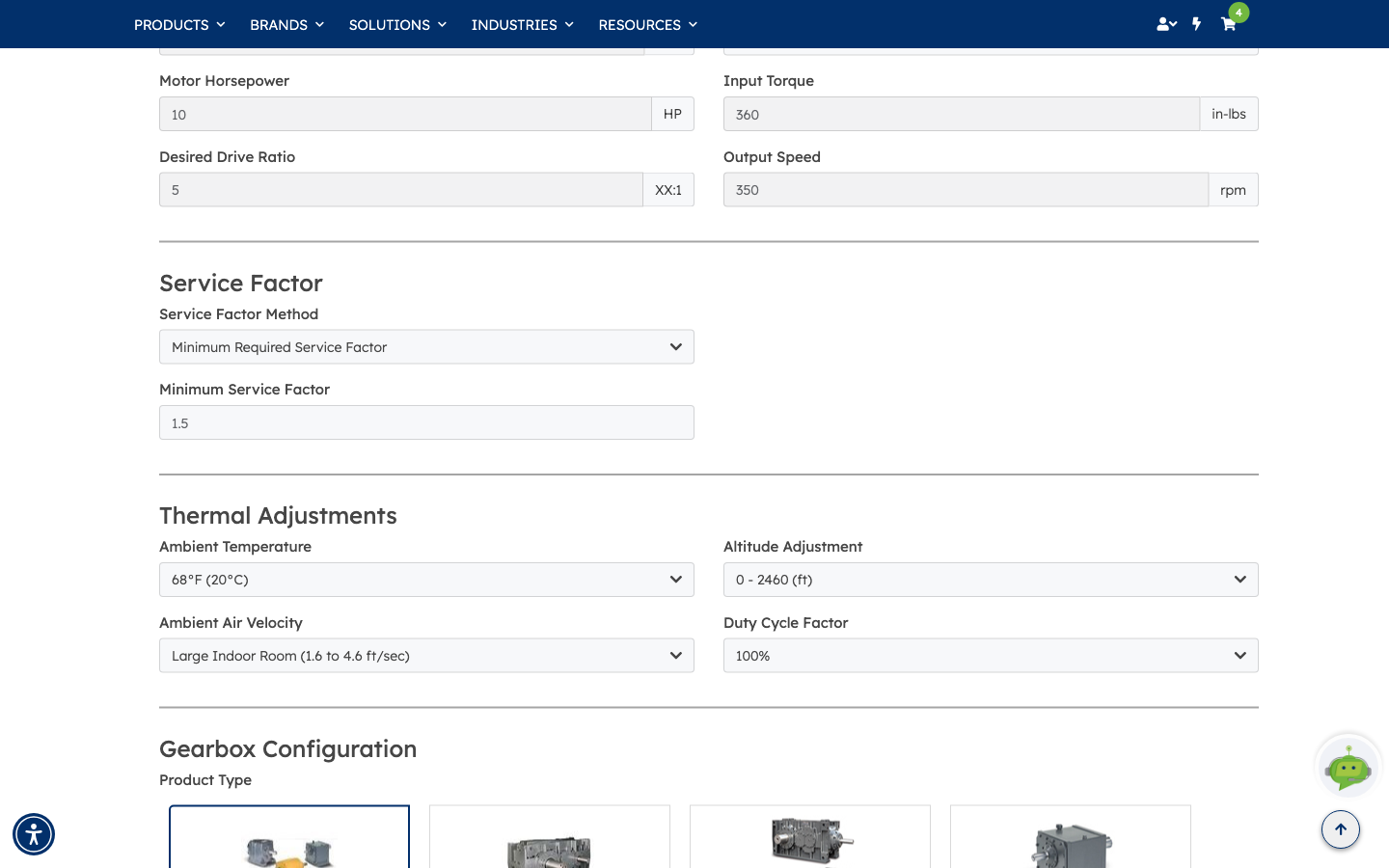Open the user account icon menu

1166,24
